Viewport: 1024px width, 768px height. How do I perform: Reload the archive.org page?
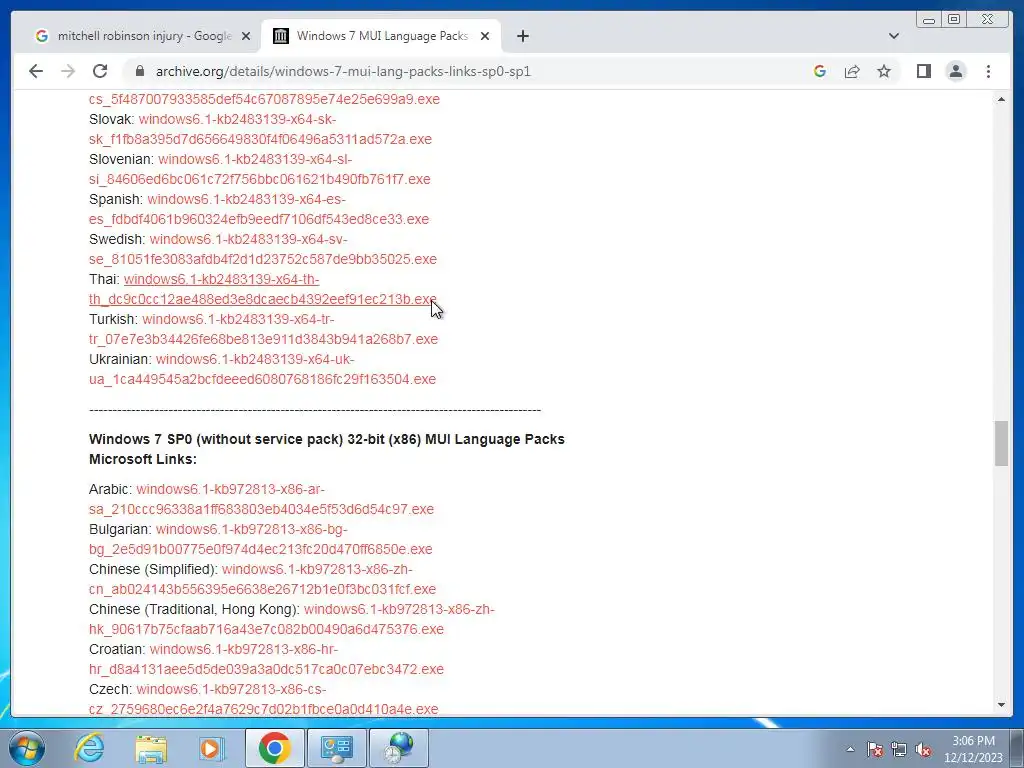[100, 71]
